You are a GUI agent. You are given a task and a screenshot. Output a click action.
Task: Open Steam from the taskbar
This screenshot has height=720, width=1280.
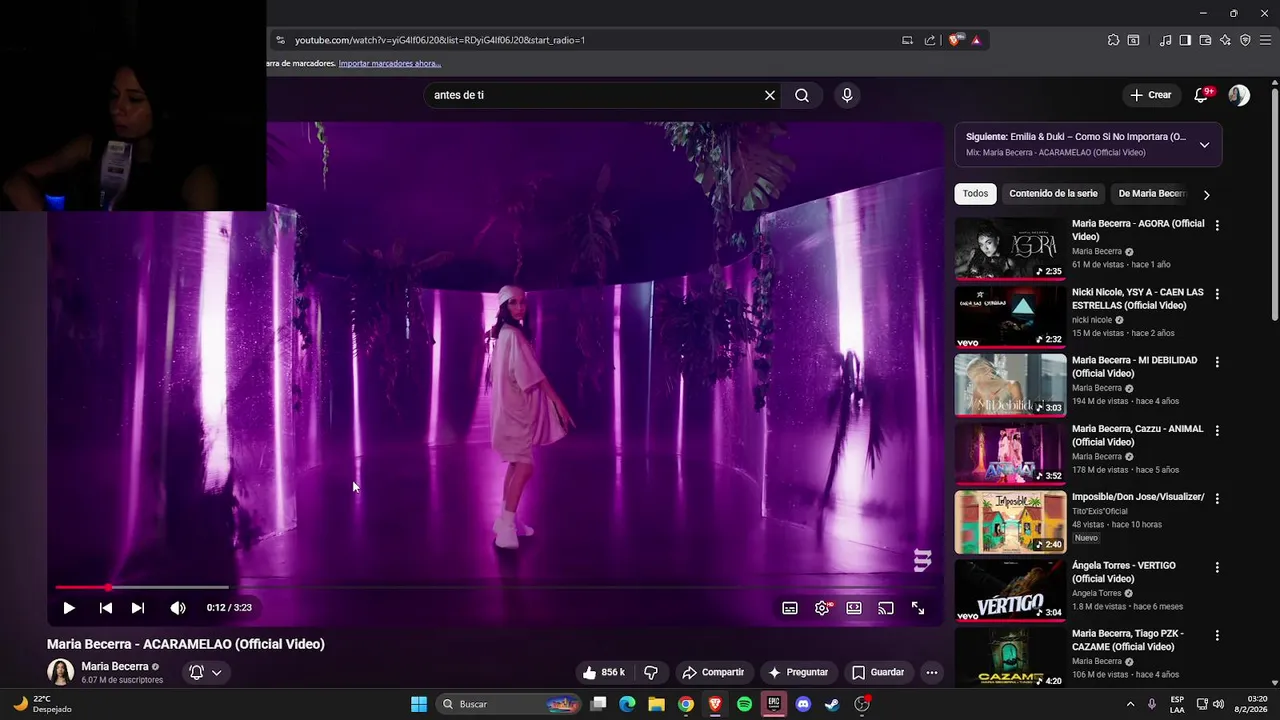(x=832, y=704)
